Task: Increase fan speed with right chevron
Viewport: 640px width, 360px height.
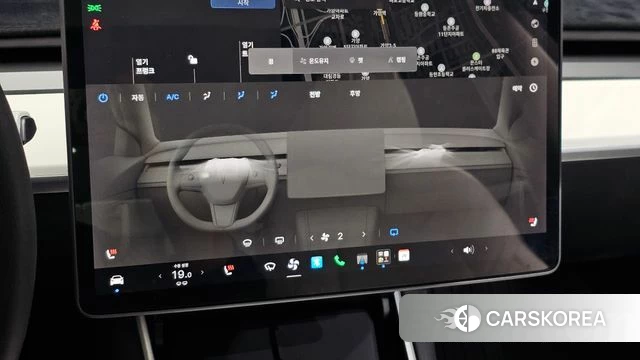Action: 363,234
